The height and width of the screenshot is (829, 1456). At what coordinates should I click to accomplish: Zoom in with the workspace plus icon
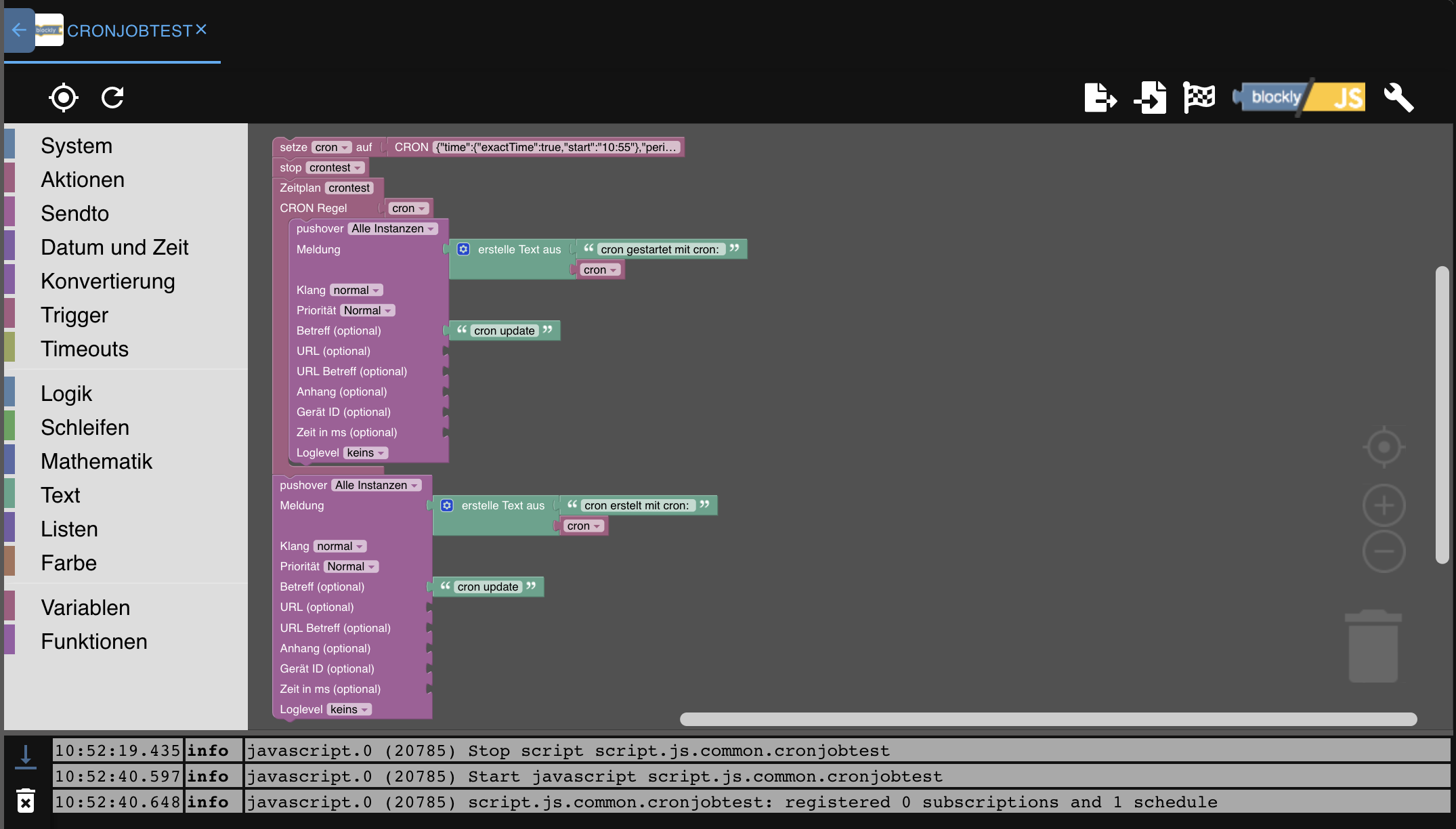(1384, 505)
